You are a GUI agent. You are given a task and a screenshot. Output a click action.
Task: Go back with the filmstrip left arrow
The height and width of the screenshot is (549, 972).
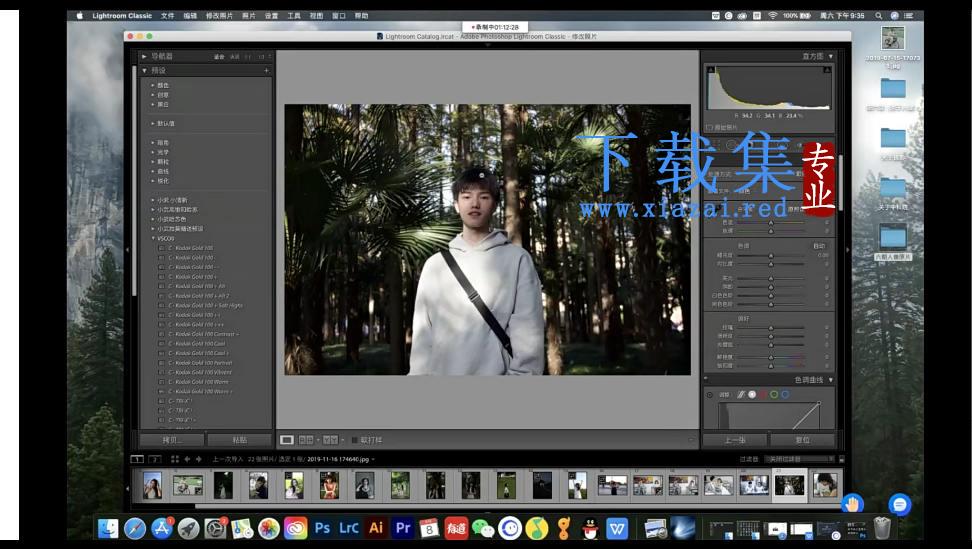(x=187, y=459)
